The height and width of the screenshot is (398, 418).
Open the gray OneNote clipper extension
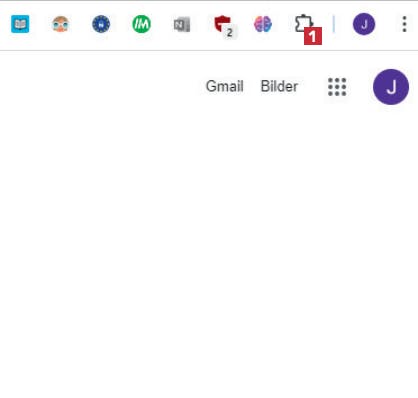click(182, 24)
